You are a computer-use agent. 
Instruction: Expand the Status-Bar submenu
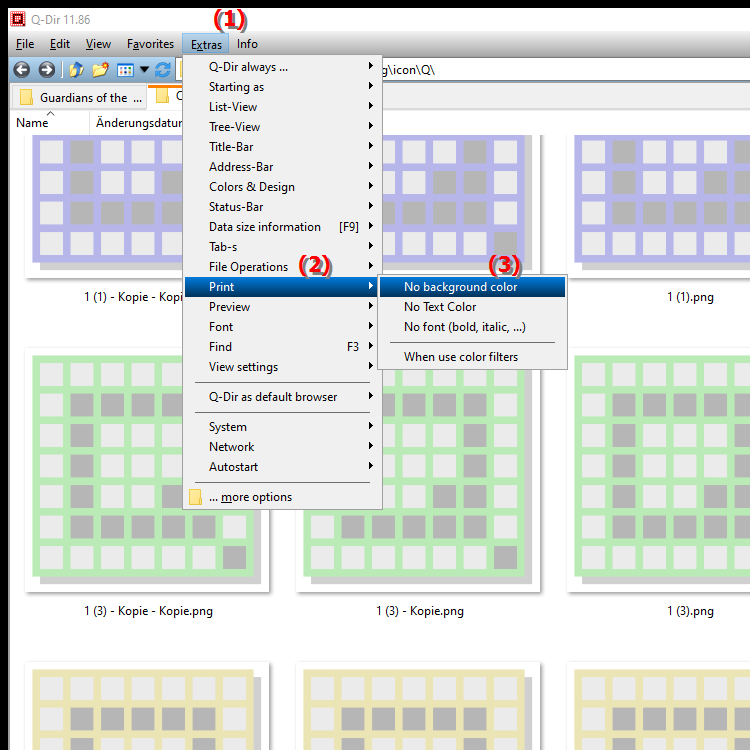pos(283,207)
